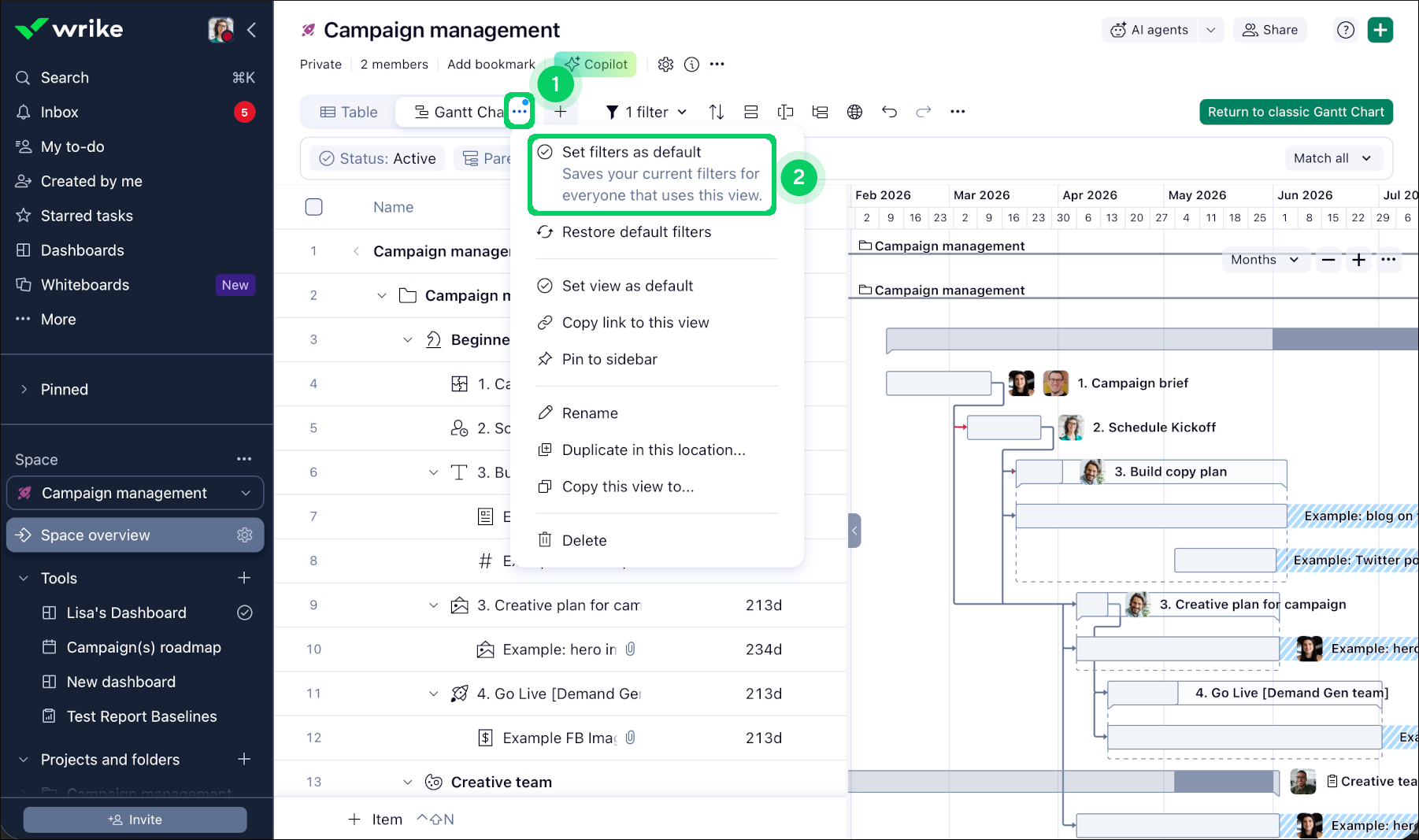Collapse the Creative team row
This screenshot has height=840, width=1419.
(x=407, y=782)
